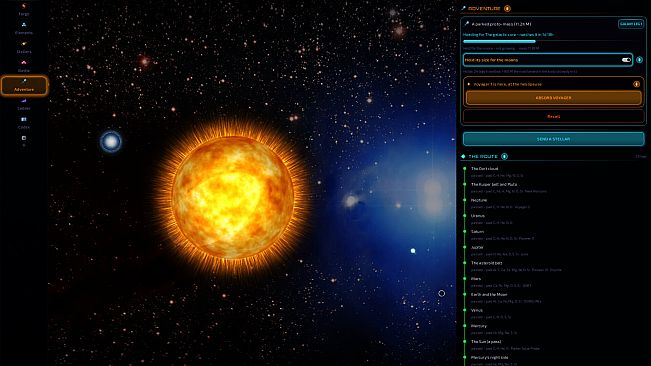Click the large orange Sun in the star map
The width and height of the screenshot is (651, 366).
[x=232, y=198]
